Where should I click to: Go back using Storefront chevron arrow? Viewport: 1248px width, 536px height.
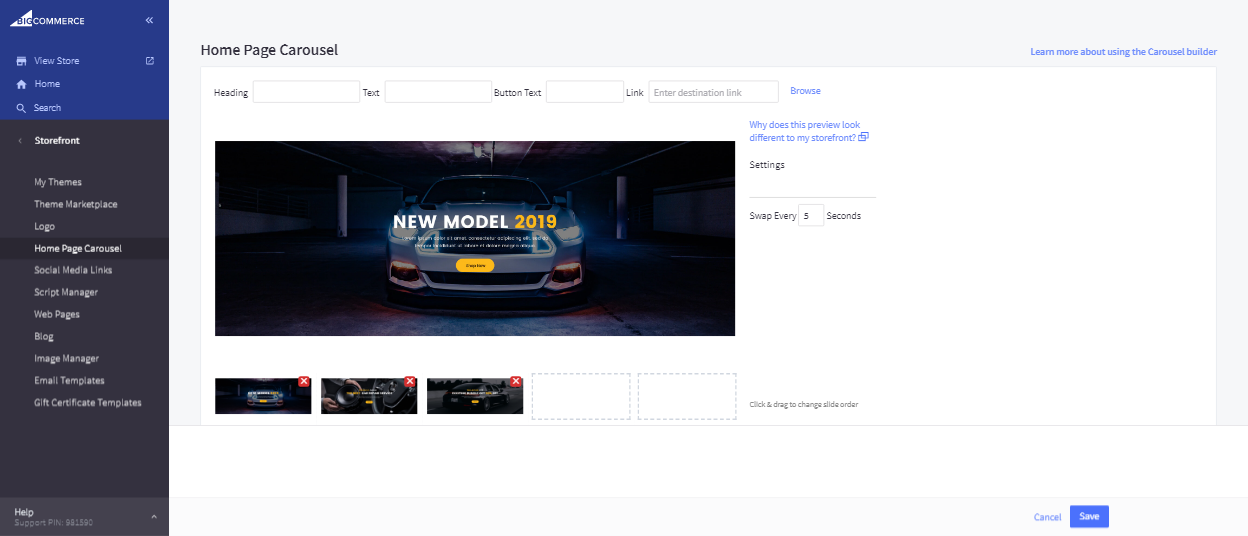point(21,141)
